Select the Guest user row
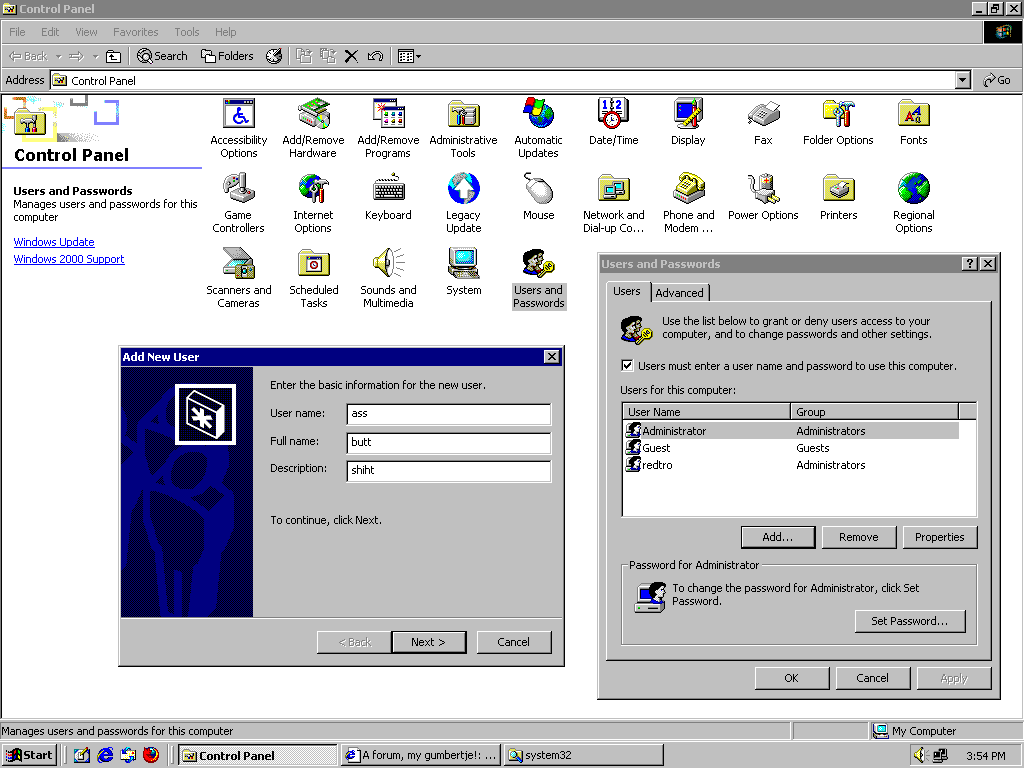This screenshot has height=768, width=1024. (657, 448)
